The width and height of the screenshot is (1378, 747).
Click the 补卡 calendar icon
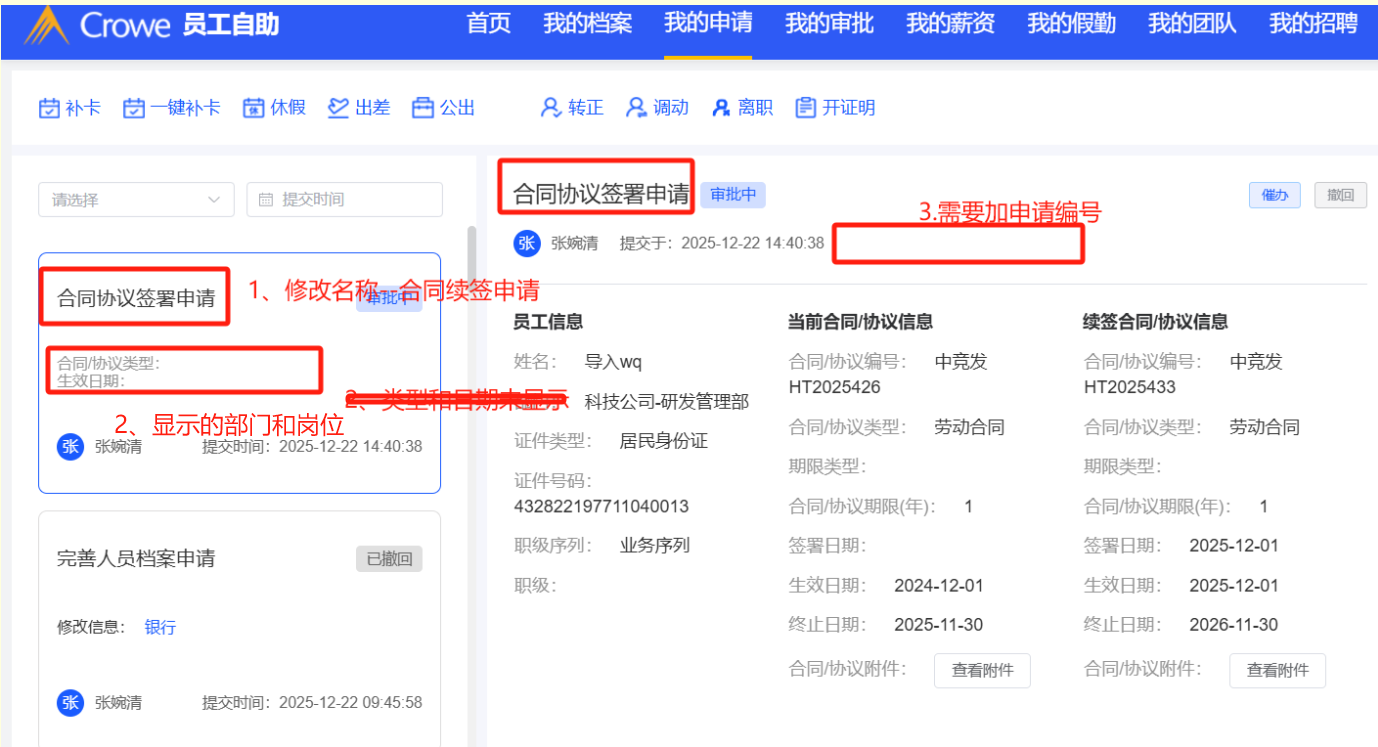click(49, 108)
